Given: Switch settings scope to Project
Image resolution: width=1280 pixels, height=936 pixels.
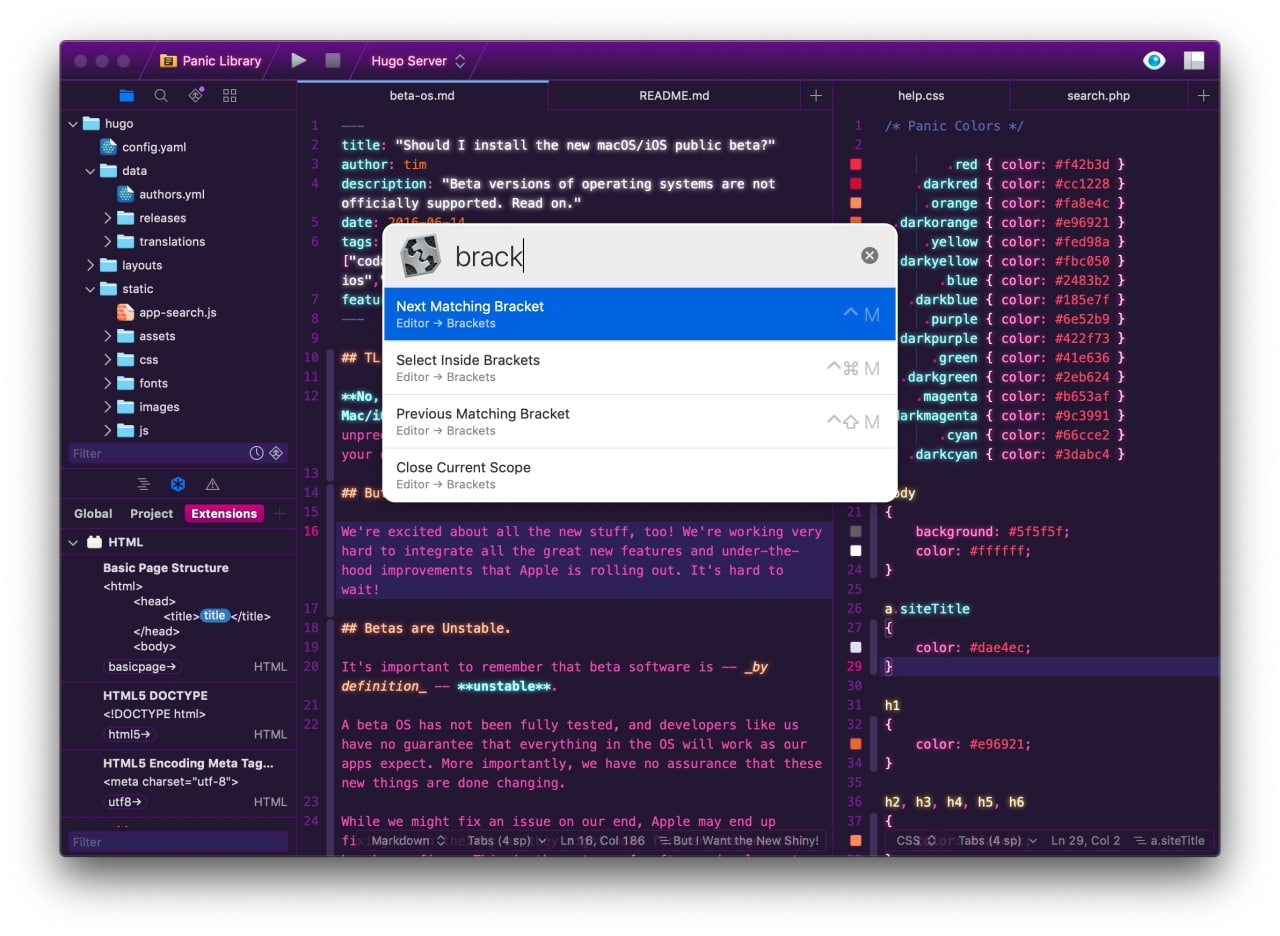Looking at the screenshot, I should 151,513.
